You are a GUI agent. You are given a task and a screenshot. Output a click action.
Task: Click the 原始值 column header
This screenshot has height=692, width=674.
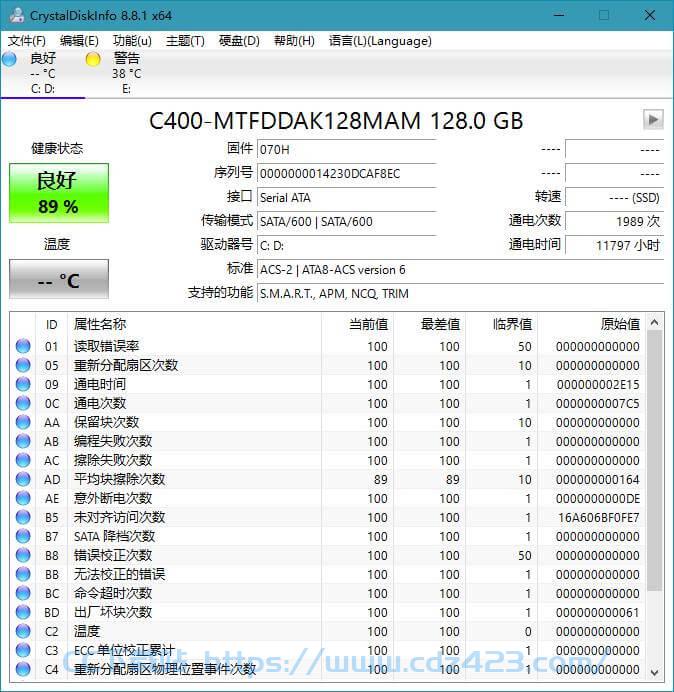point(591,324)
